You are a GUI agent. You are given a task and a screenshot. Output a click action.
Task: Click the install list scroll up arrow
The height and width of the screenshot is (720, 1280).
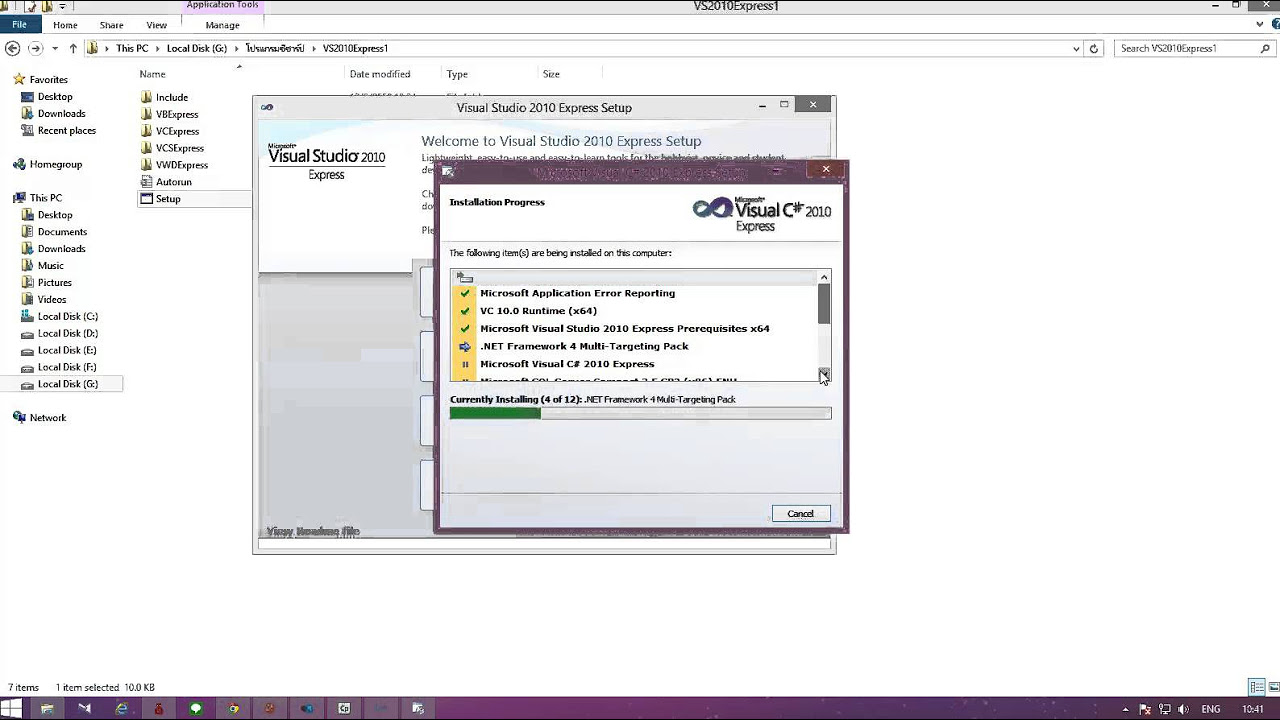point(824,277)
